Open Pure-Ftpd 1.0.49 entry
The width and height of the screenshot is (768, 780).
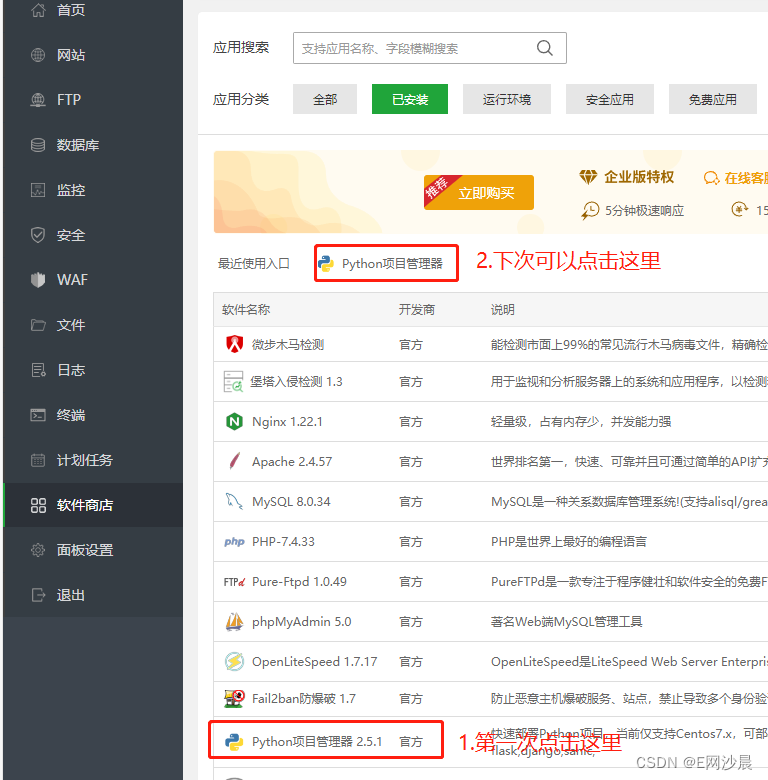[299, 582]
